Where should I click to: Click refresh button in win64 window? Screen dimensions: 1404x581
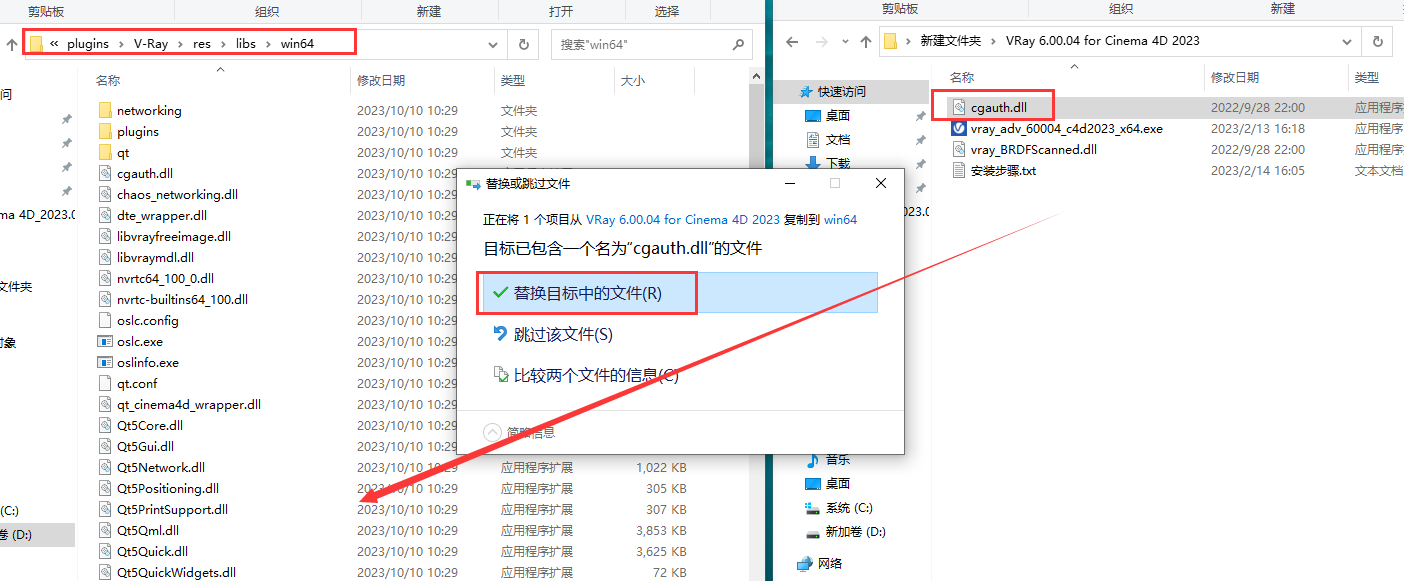pos(523,44)
